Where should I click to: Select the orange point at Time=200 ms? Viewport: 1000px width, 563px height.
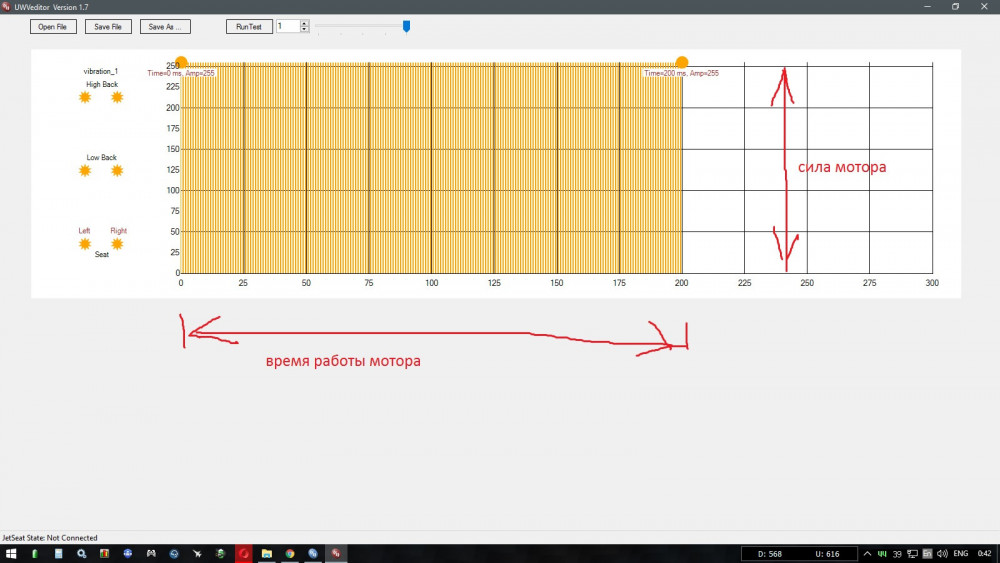682,62
